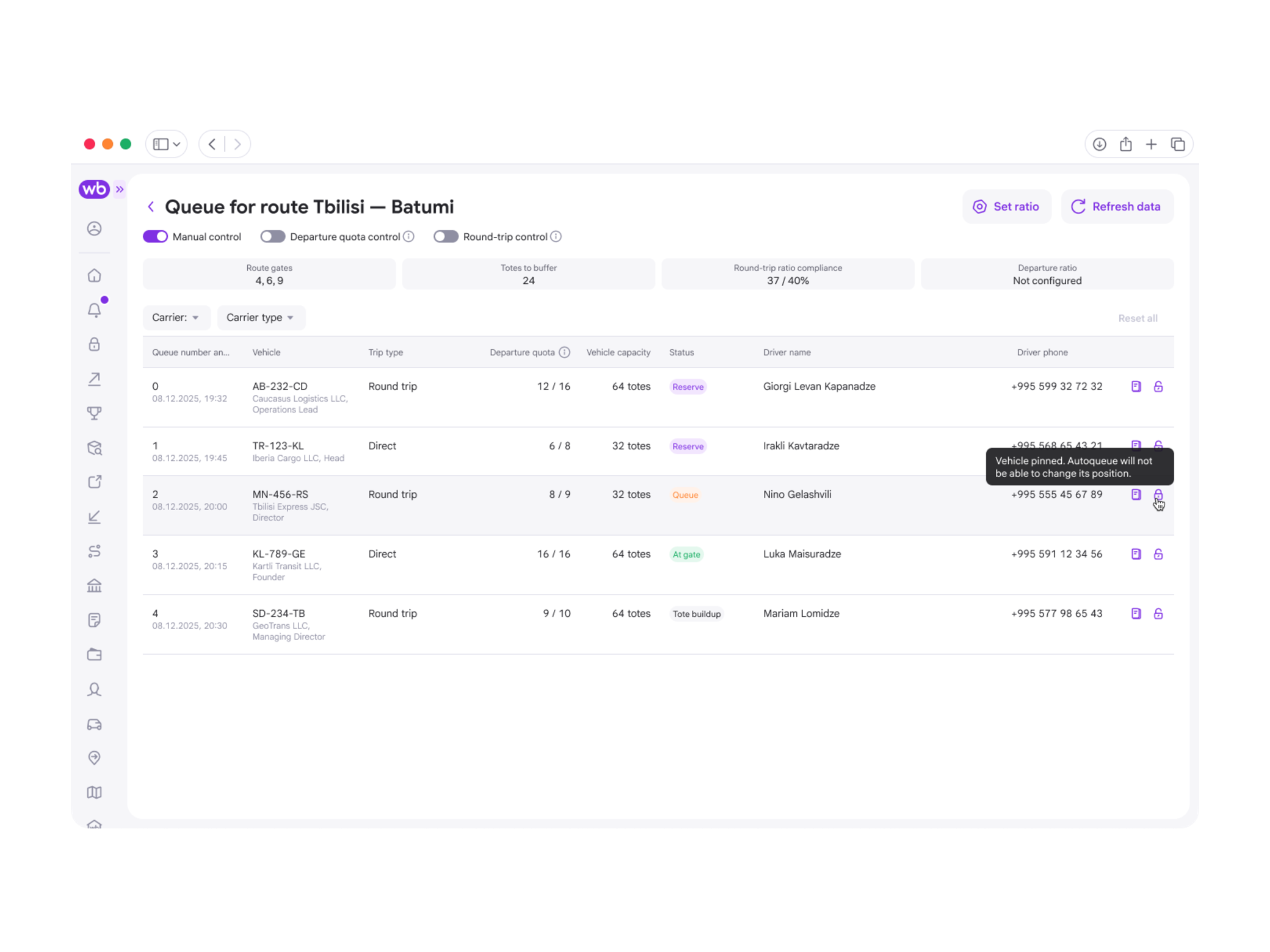1270x952 pixels.
Task: Open profile icon in left sidebar
Action: coord(94,229)
